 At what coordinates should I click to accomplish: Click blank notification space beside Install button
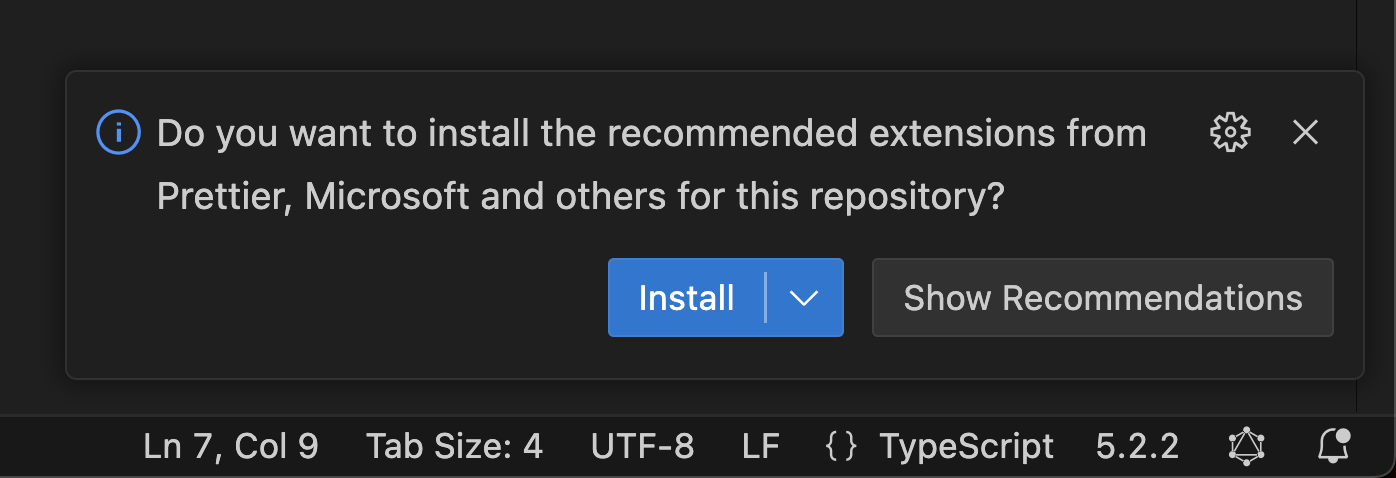340,298
